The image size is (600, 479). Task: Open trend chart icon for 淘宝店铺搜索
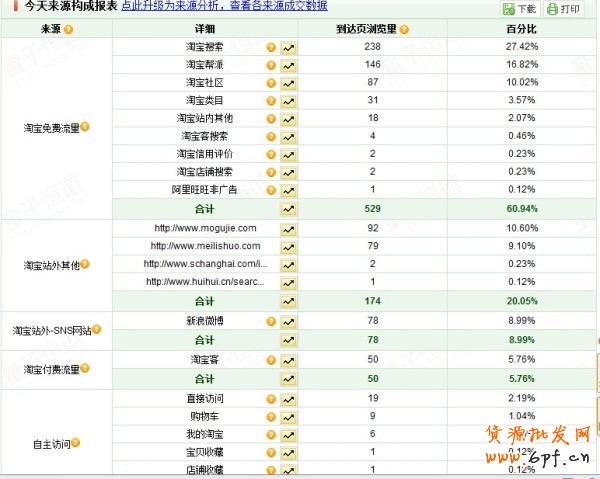289,173
